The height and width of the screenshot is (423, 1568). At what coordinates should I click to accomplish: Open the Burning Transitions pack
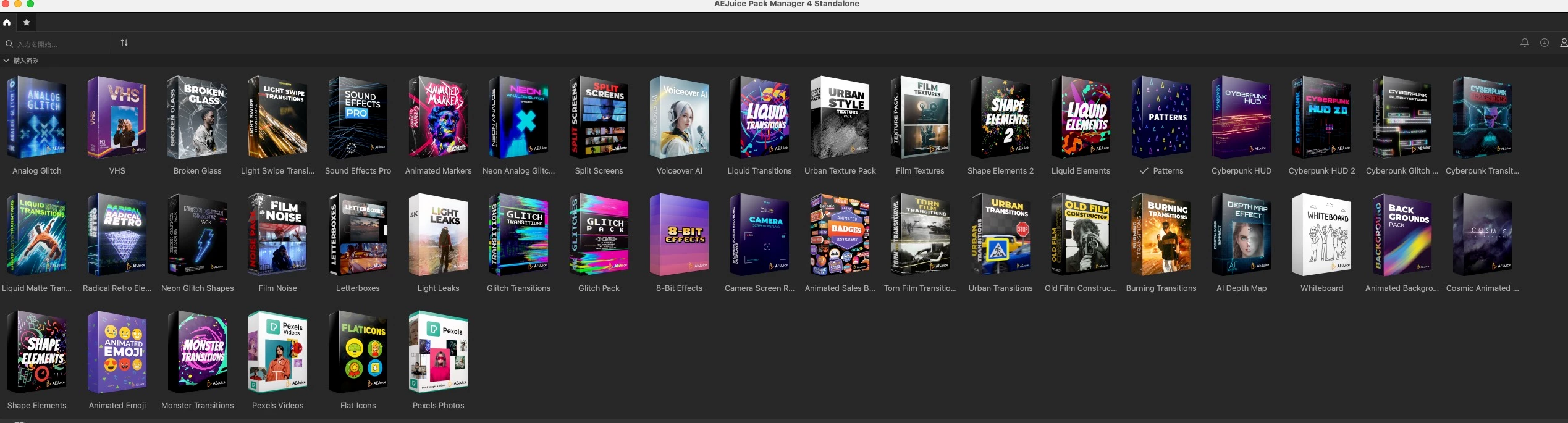(x=1161, y=235)
